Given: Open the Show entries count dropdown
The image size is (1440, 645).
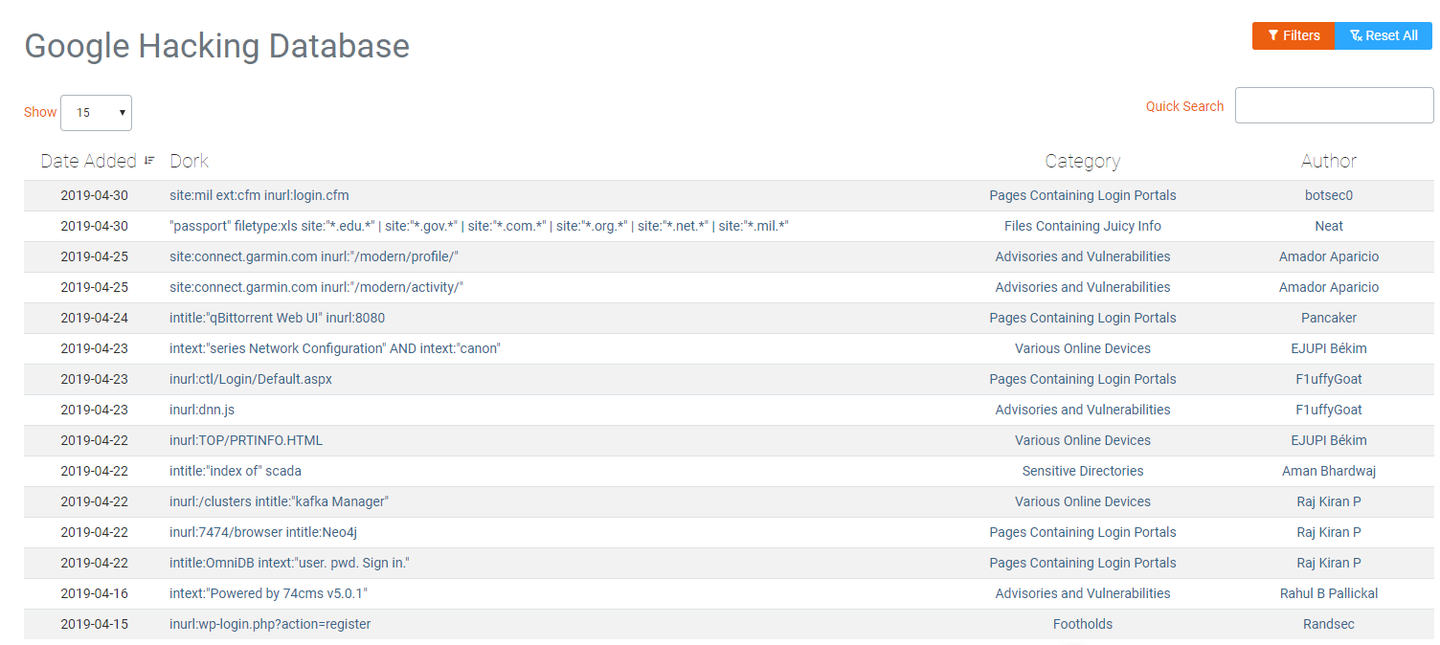Looking at the screenshot, I should (96, 113).
